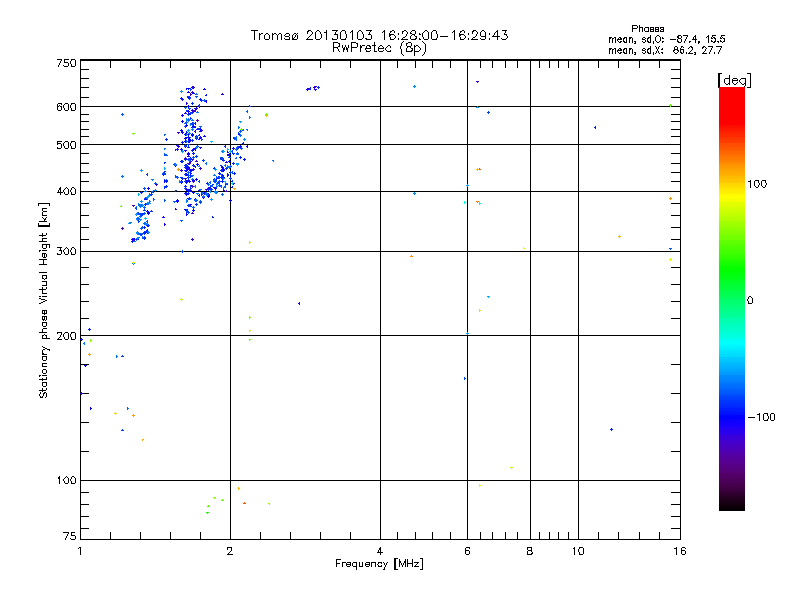Click the y-axis tick label '300'
This screenshot has height=600, width=800.
[x=67, y=252]
